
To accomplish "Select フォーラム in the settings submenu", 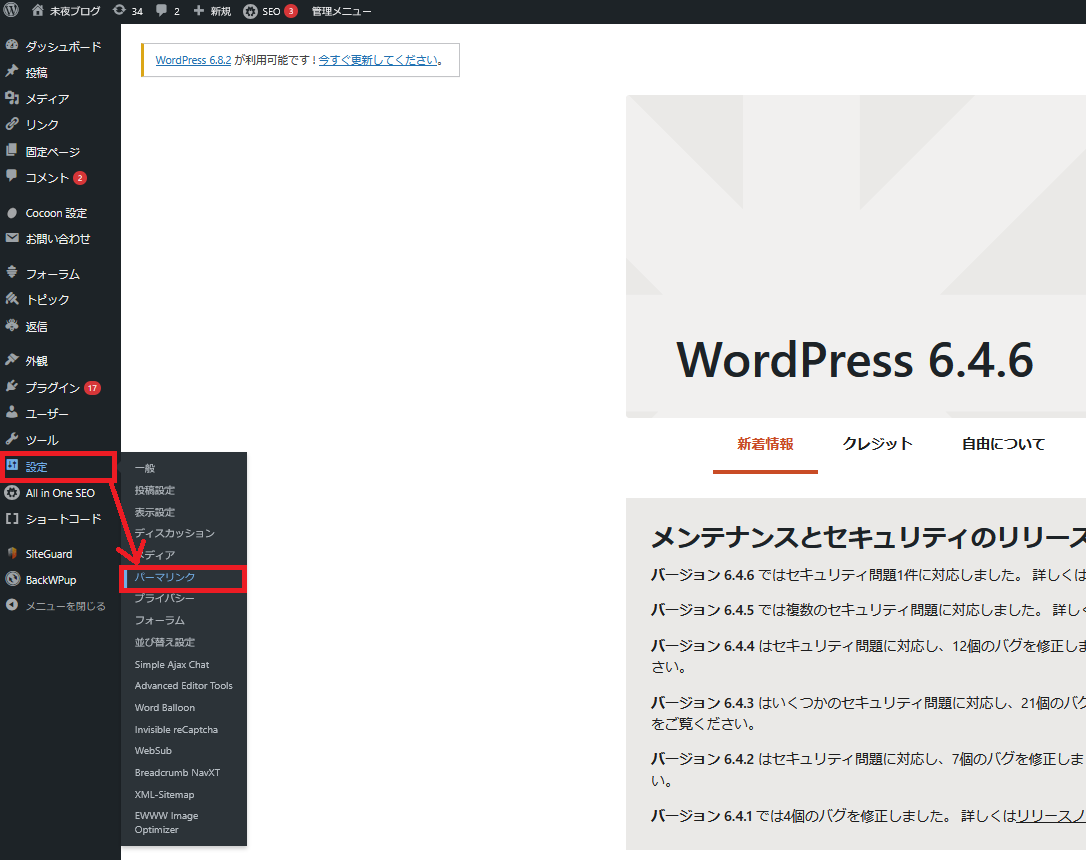I will [x=159, y=620].
